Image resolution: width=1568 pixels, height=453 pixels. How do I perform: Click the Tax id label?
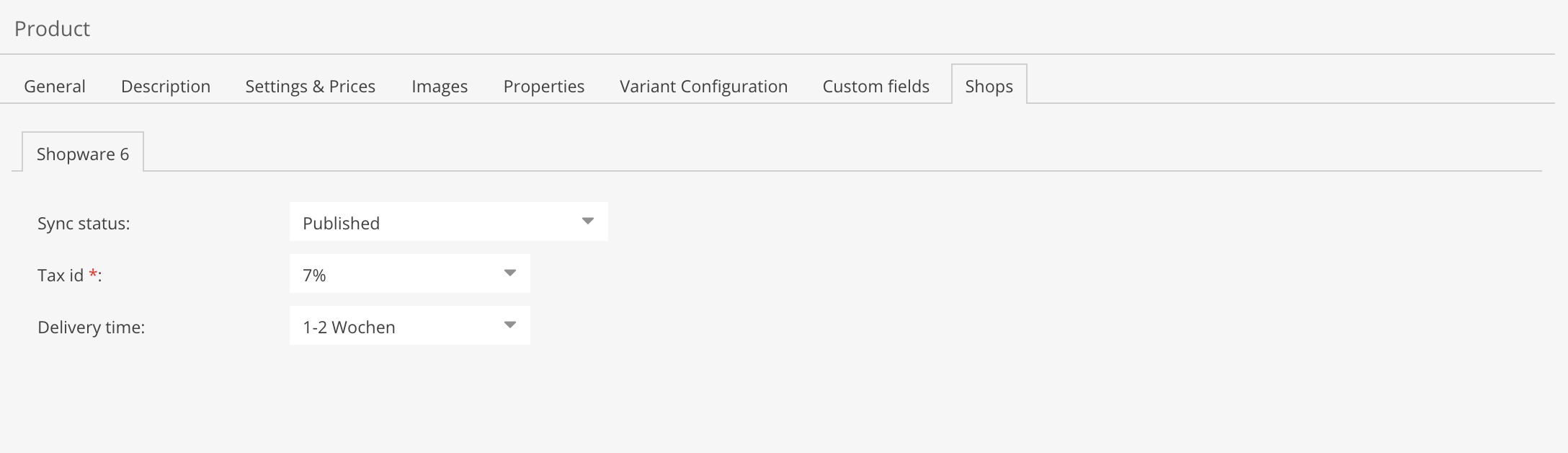(x=61, y=276)
